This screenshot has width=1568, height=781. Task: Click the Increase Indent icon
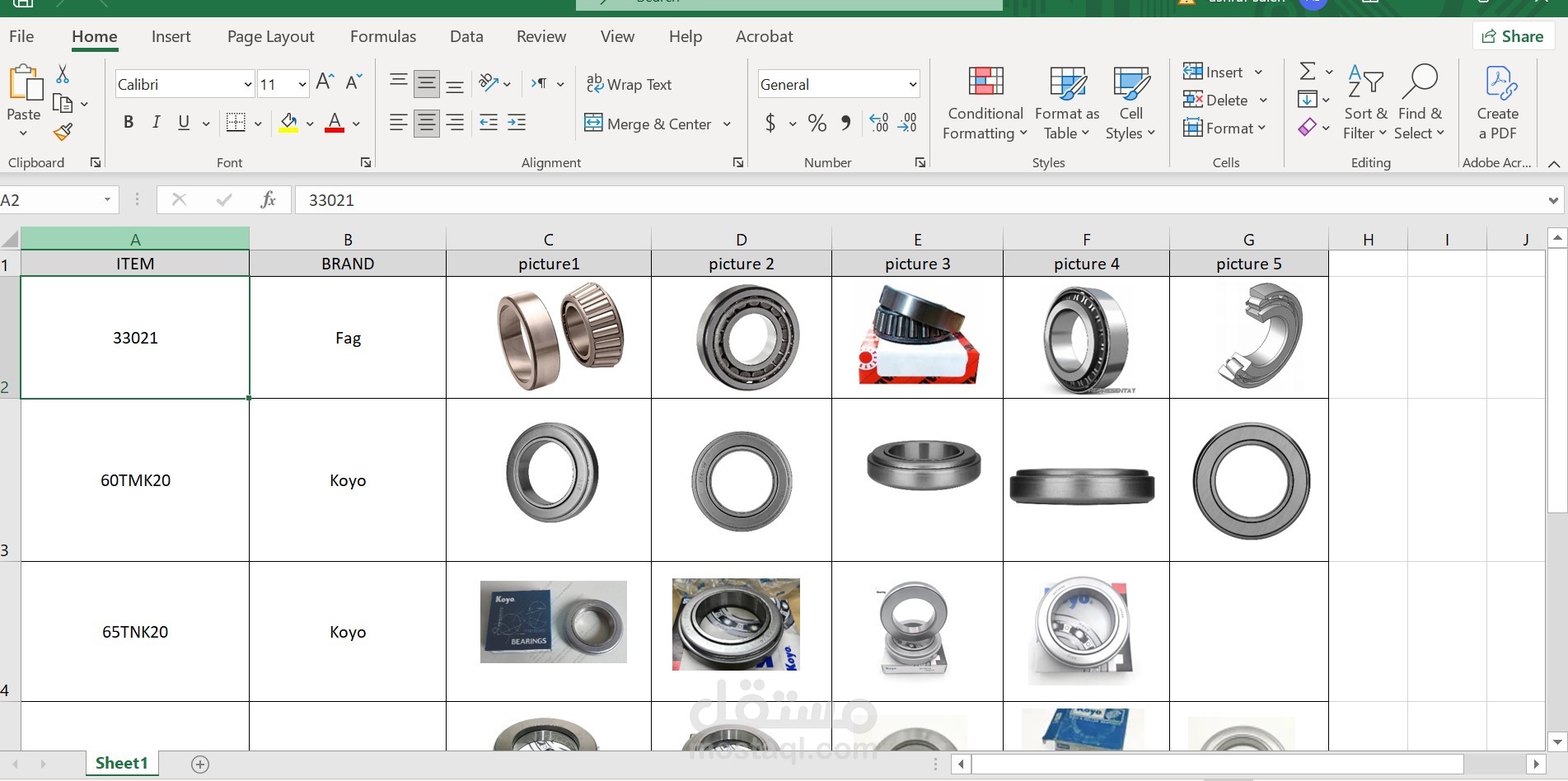517,123
